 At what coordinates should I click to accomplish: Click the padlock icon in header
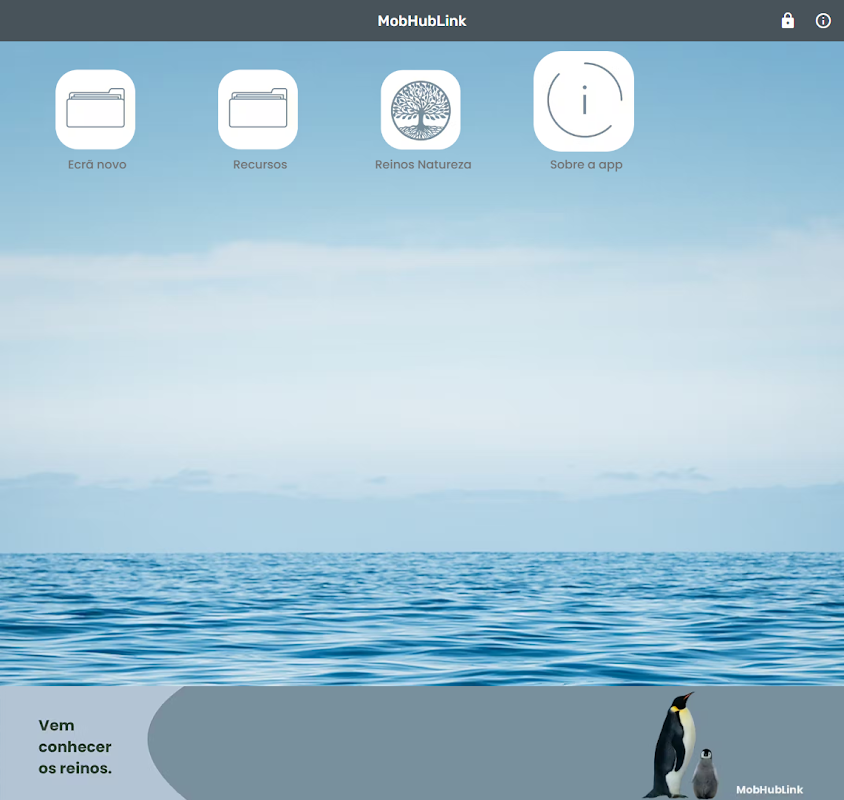(x=787, y=20)
